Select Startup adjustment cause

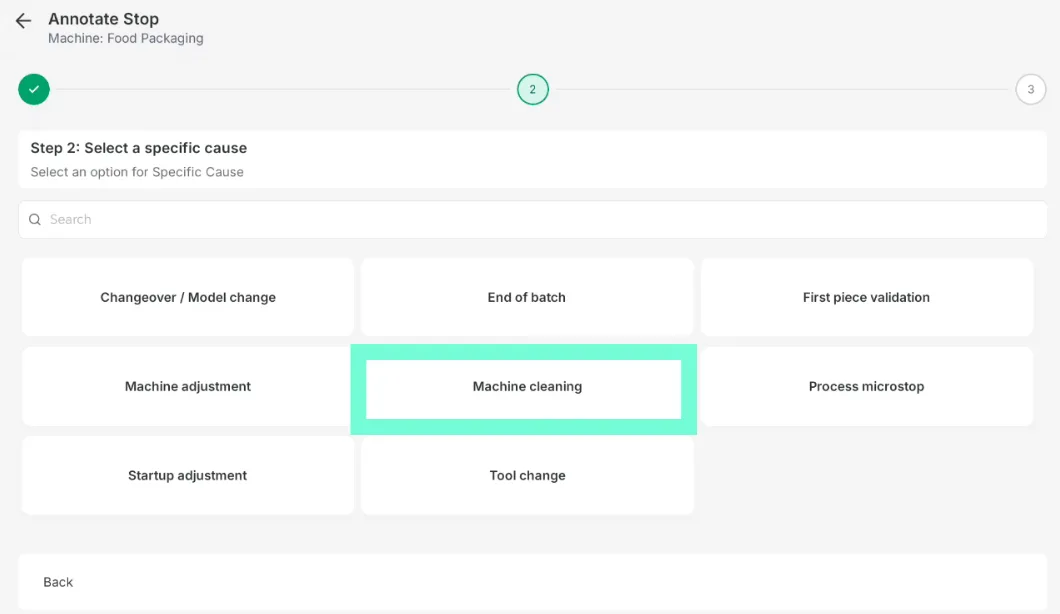coord(188,475)
